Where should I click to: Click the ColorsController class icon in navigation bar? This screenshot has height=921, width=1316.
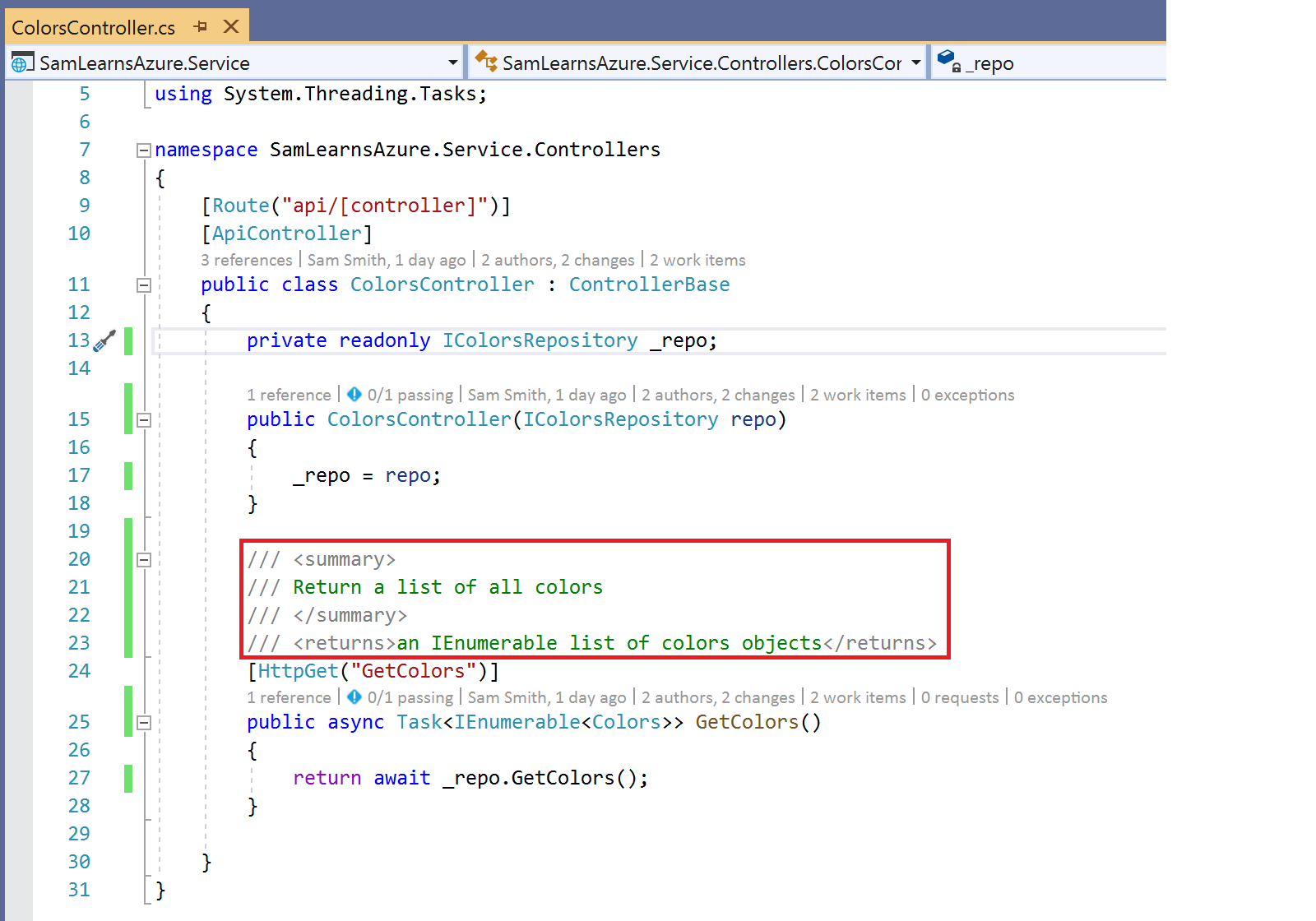[485, 62]
